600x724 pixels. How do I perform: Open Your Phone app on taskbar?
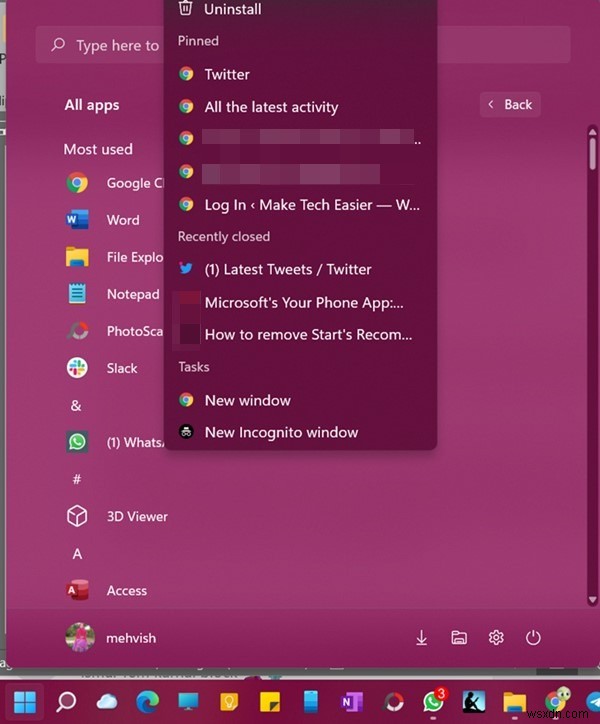tap(311, 702)
